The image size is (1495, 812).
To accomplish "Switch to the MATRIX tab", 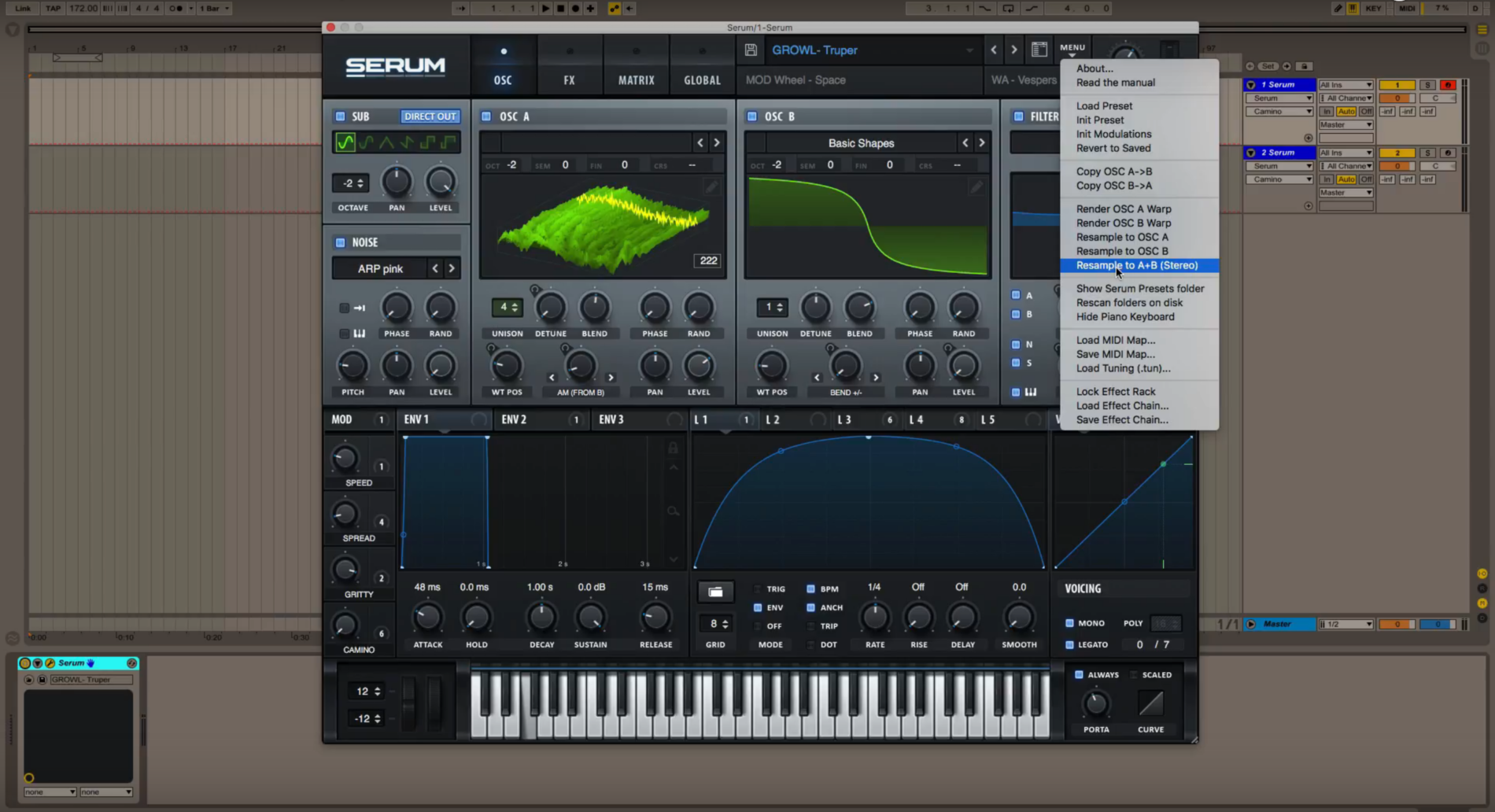I will (636, 66).
